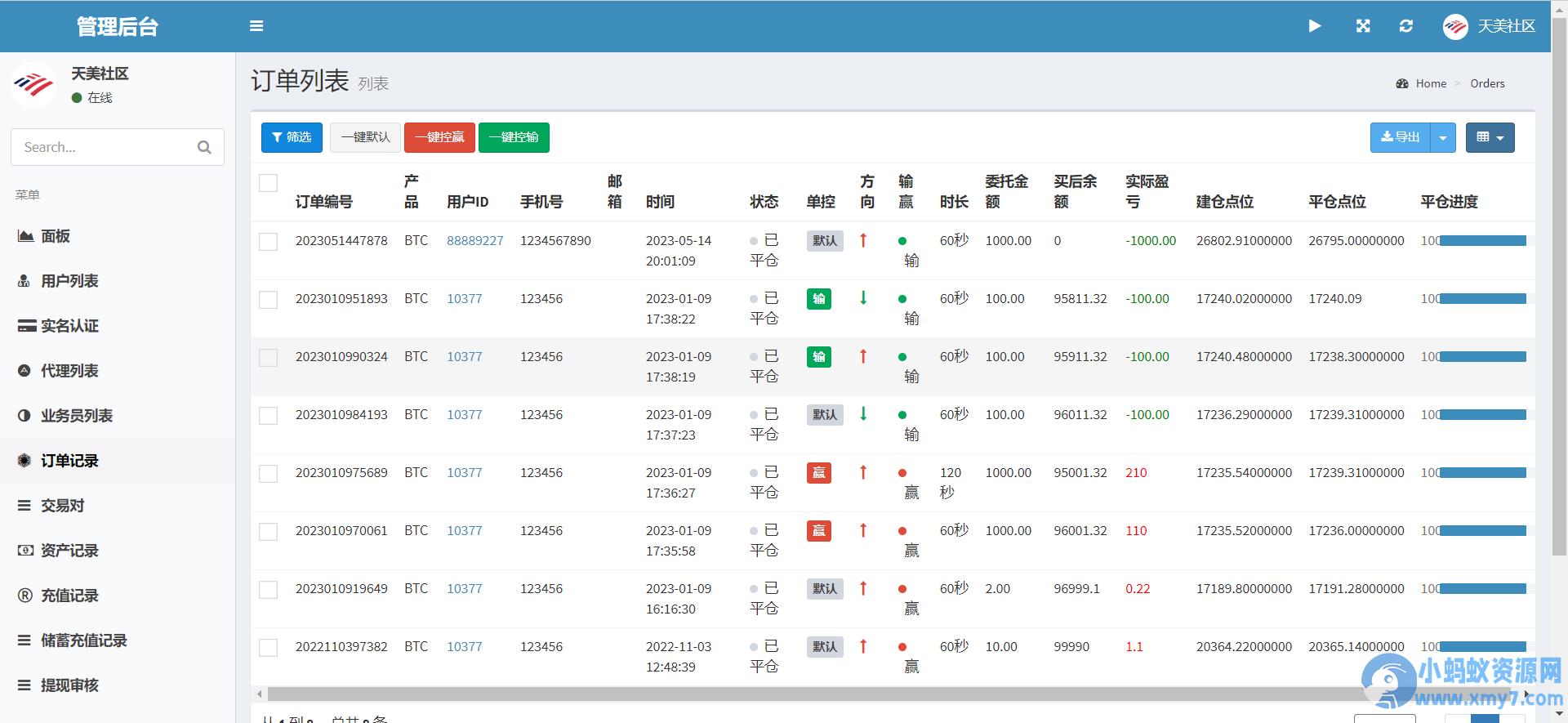1568x723 pixels.
Task: Click the progress bar for order 2023051447878
Action: (1483, 241)
